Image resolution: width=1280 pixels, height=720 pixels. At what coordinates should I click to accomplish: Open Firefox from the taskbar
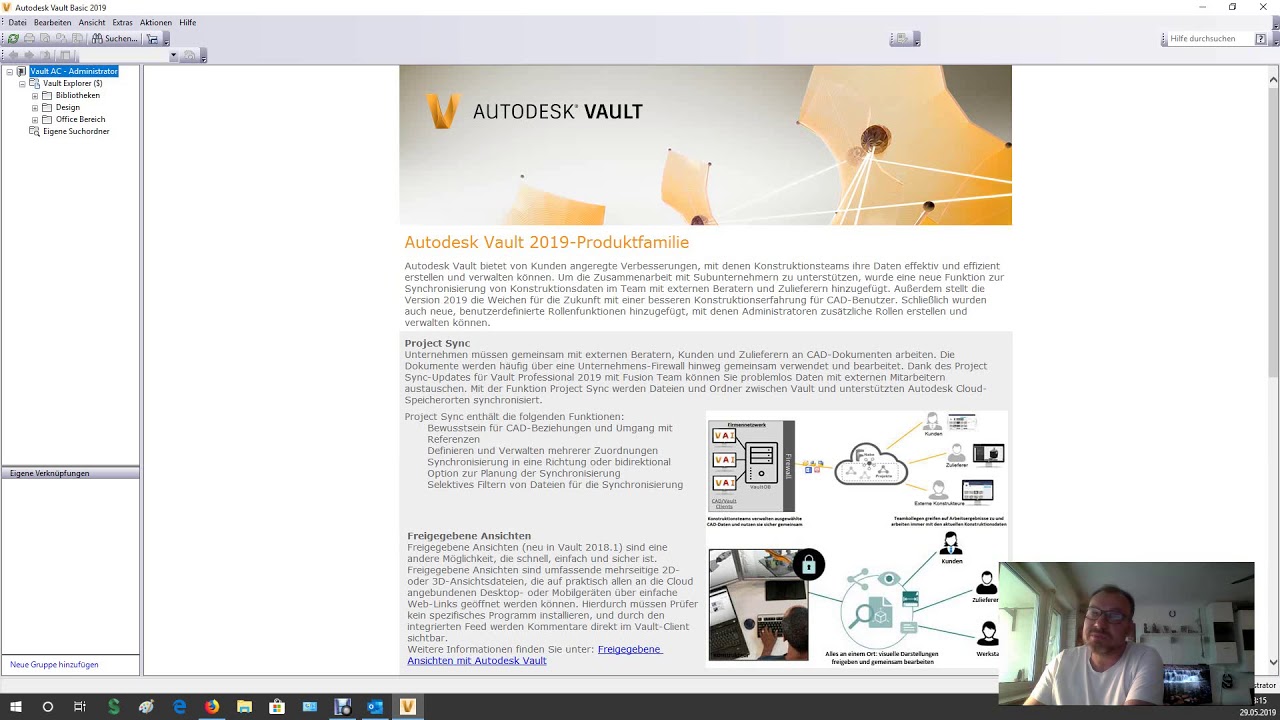pyautogui.click(x=212, y=707)
